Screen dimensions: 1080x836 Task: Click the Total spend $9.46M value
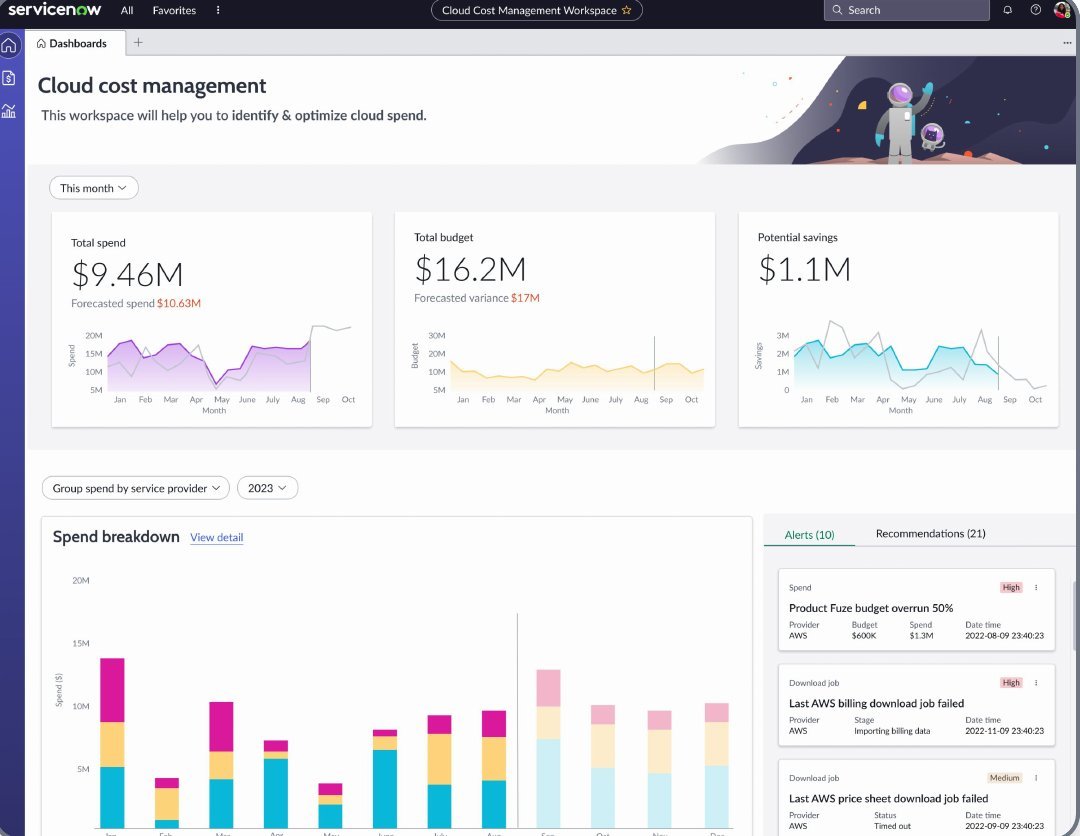tap(127, 274)
